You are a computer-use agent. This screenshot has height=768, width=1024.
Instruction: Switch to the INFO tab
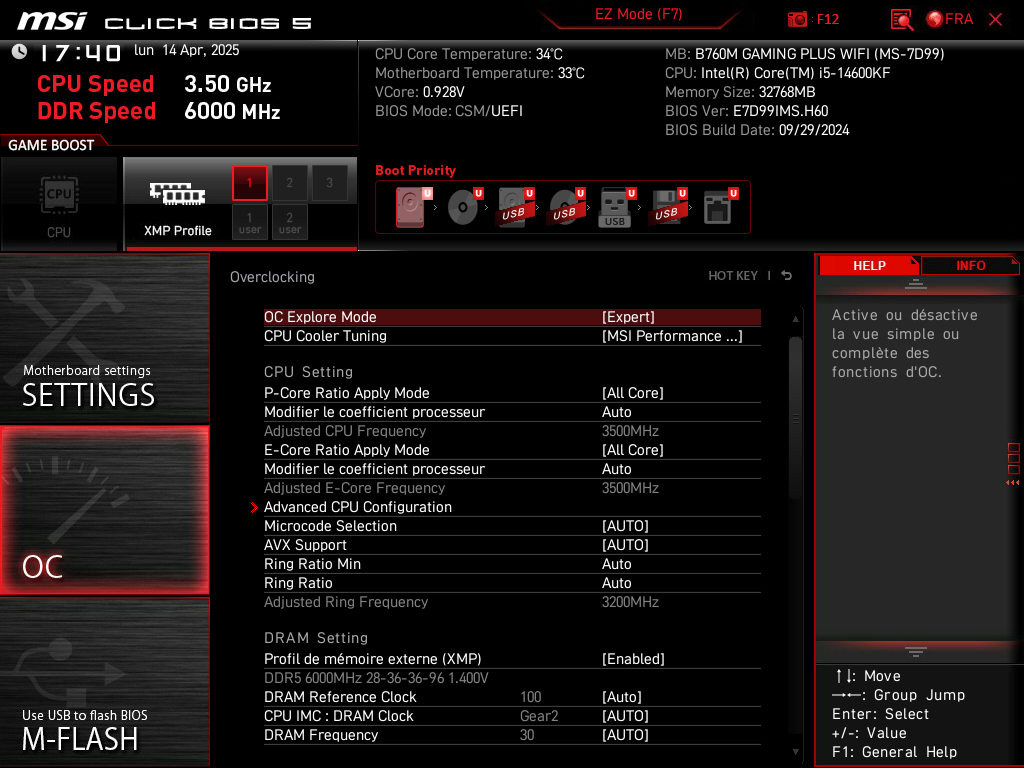(970, 266)
